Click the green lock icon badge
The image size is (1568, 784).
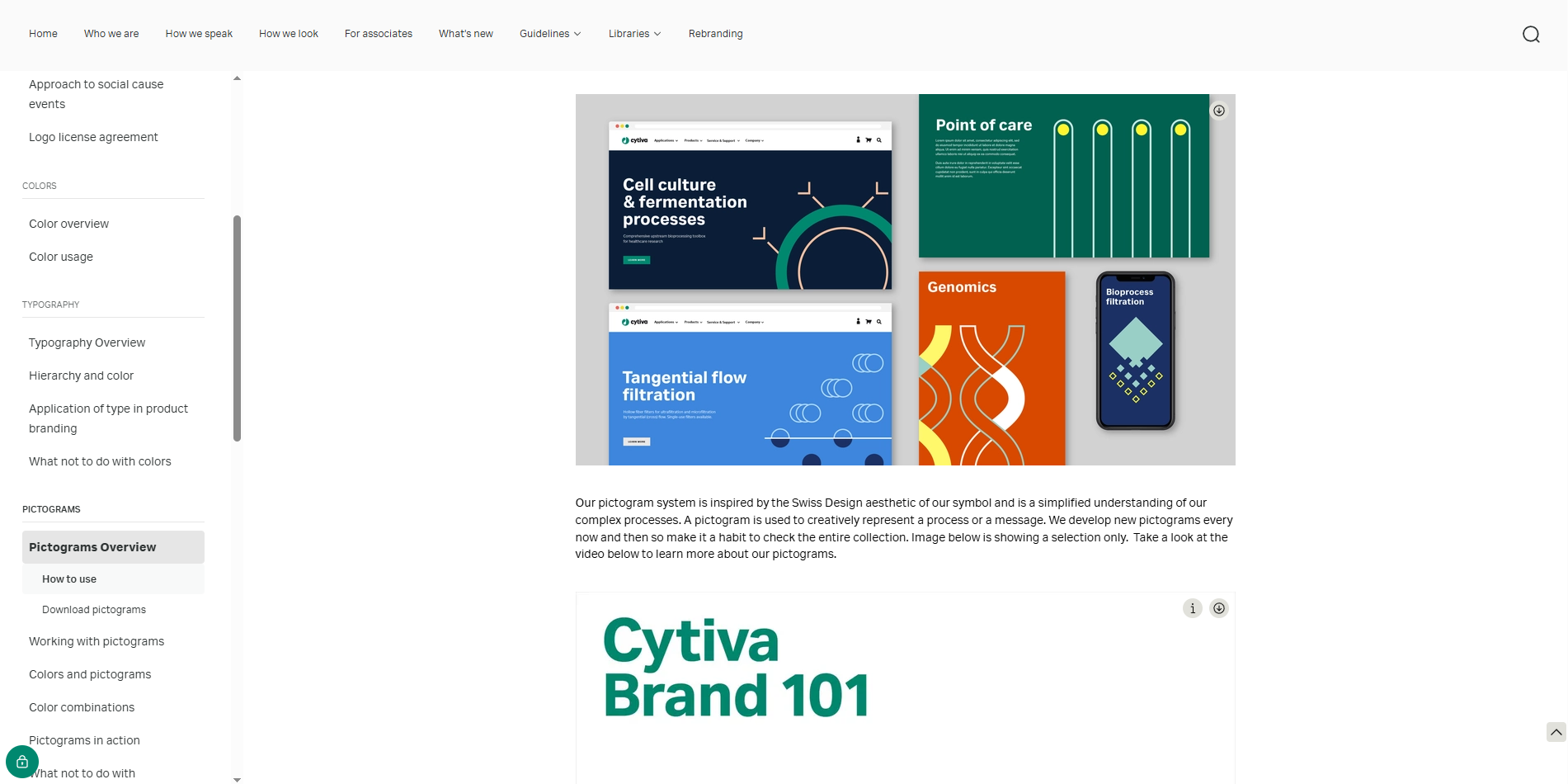[x=22, y=762]
